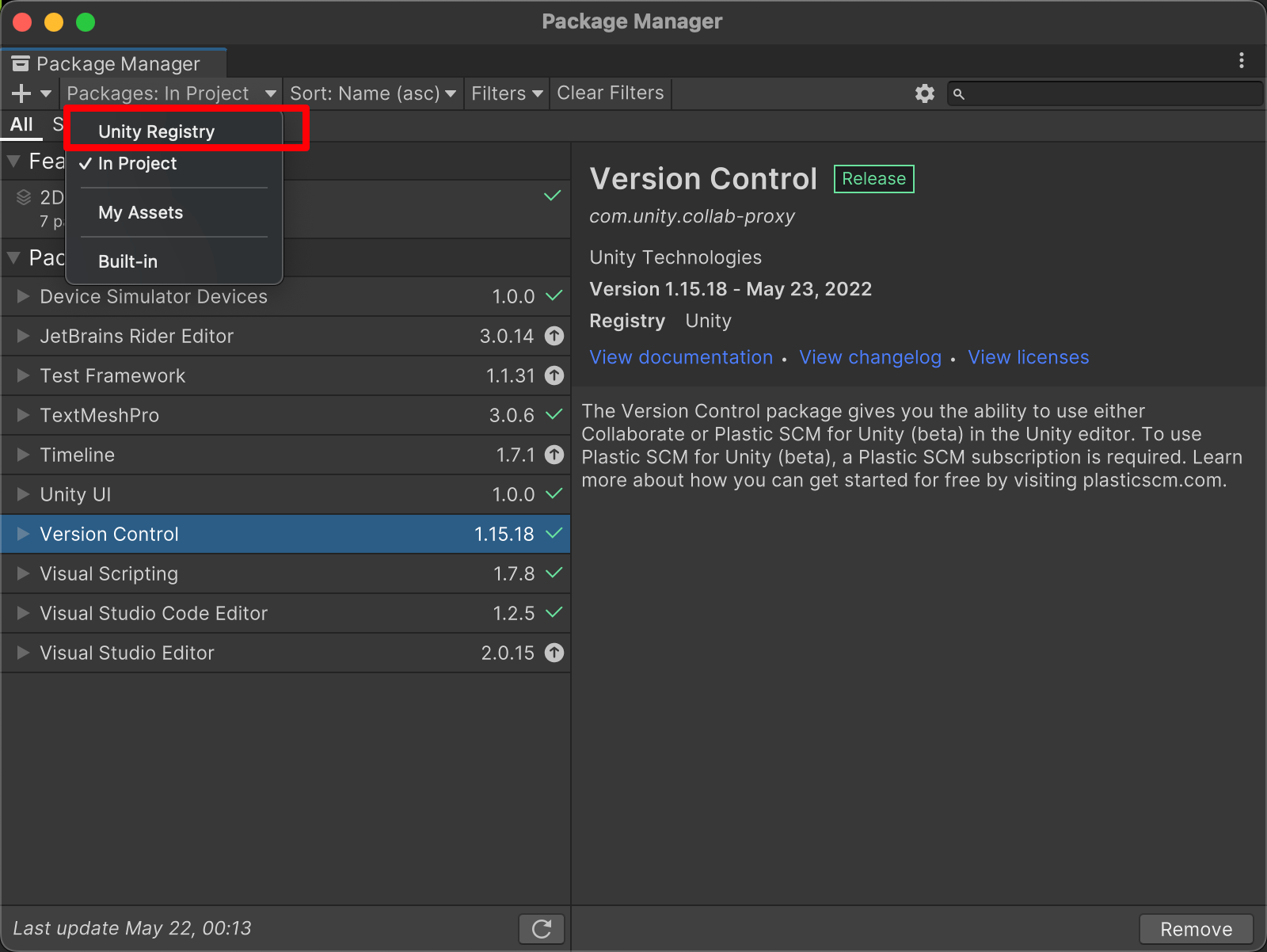Click installed checkmark for Device Simulator Devices

coord(554,295)
